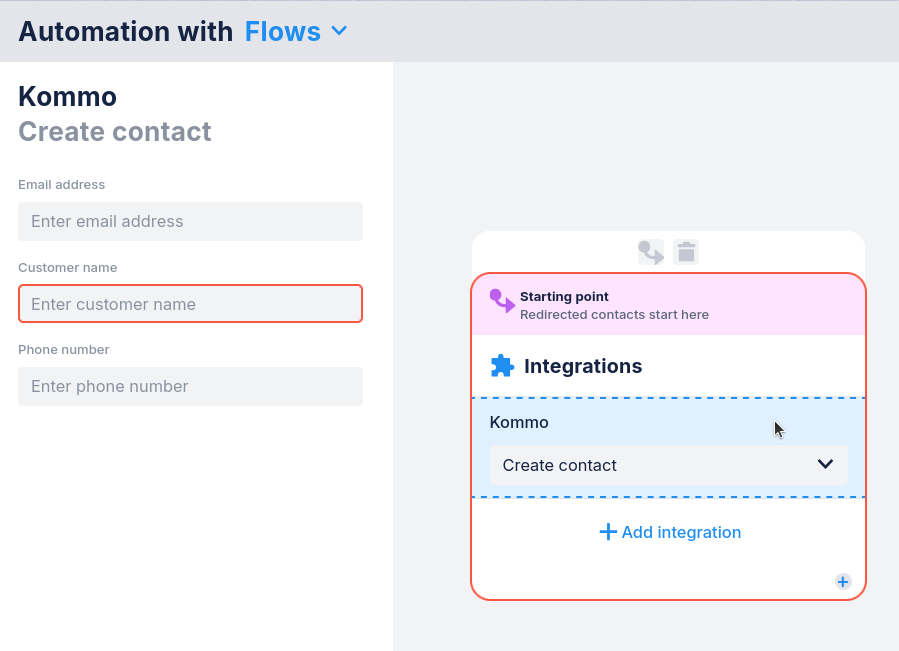Click the down chevron in Create contact selector
This screenshot has height=651, width=899.
[x=825, y=464]
